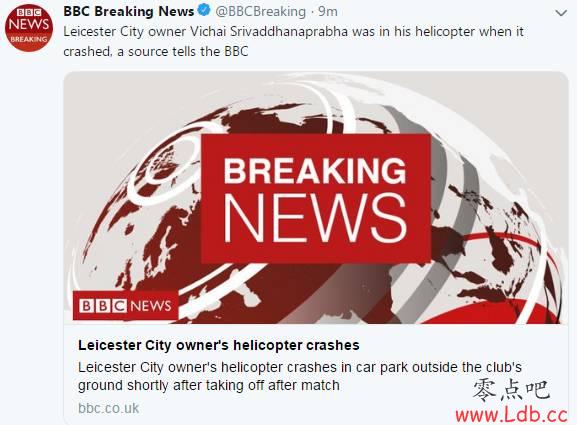Open the Breaking News card image
This screenshot has width=577, height=425.
click(316, 198)
